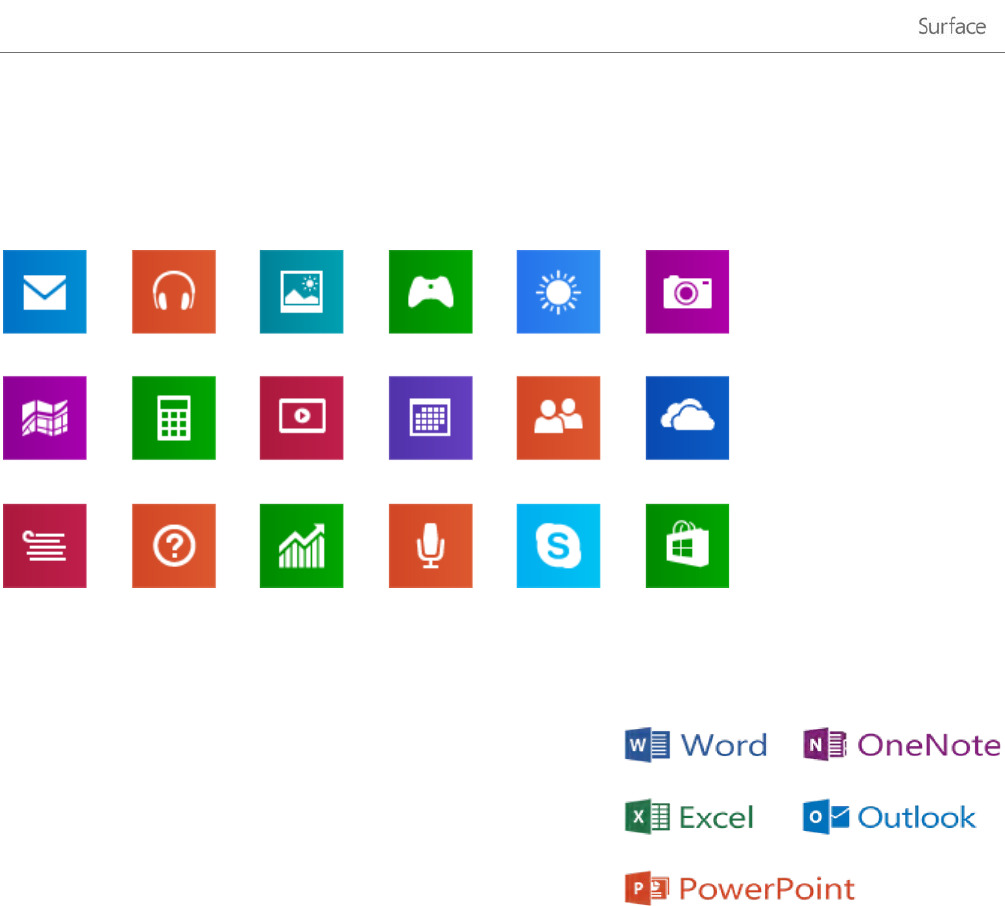Click the Calculator tile
This screenshot has height=906, width=1005.
point(174,418)
